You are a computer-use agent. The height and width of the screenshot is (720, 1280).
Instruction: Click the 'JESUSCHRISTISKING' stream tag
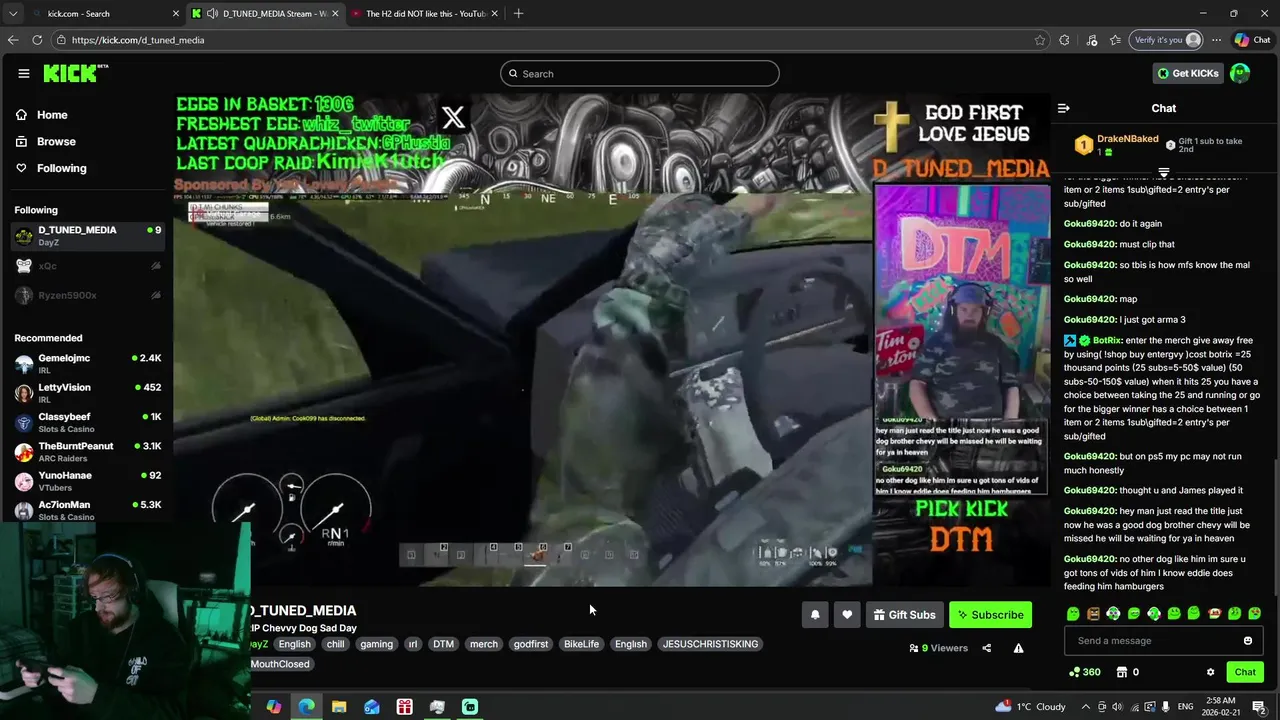pyautogui.click(x=710, y=644)
